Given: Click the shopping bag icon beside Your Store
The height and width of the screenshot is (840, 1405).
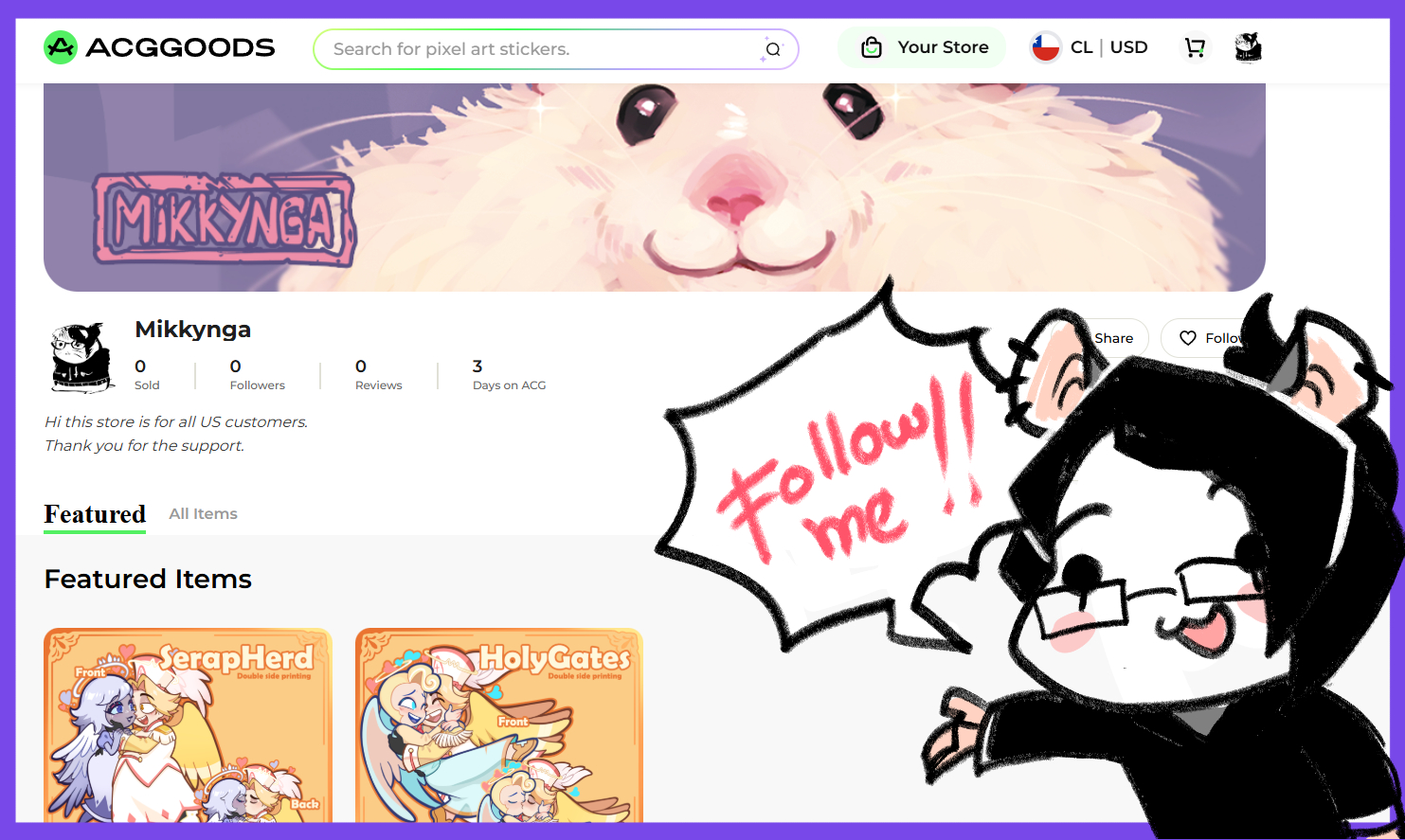Looking at the screenshot, I should pos(871,47).
